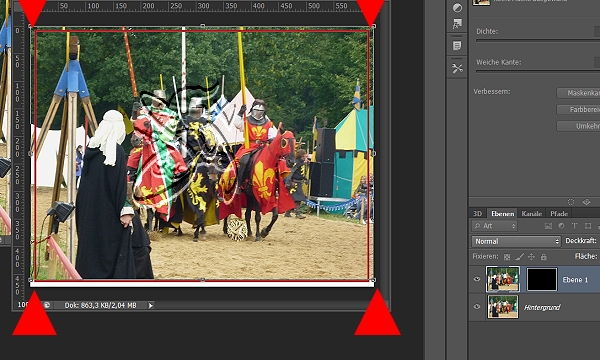Filter layers by type layers (T) icon
The image size is (600, 360).
coord(574,226)
